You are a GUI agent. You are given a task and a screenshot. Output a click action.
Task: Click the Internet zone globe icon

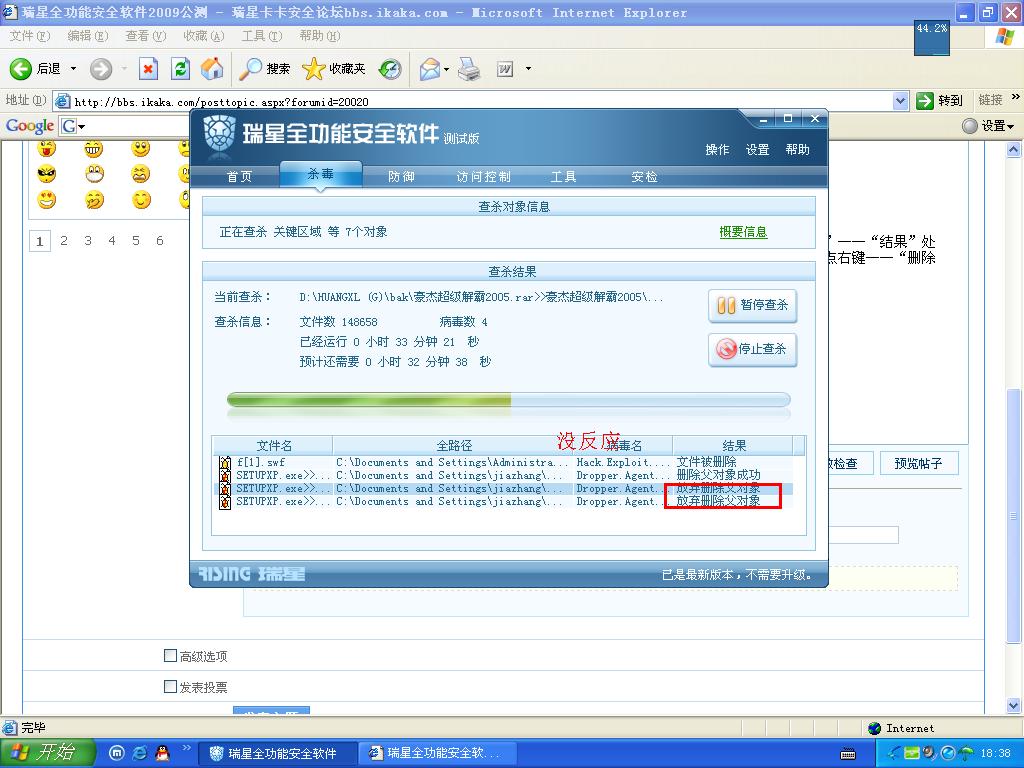tap(874, 728)
